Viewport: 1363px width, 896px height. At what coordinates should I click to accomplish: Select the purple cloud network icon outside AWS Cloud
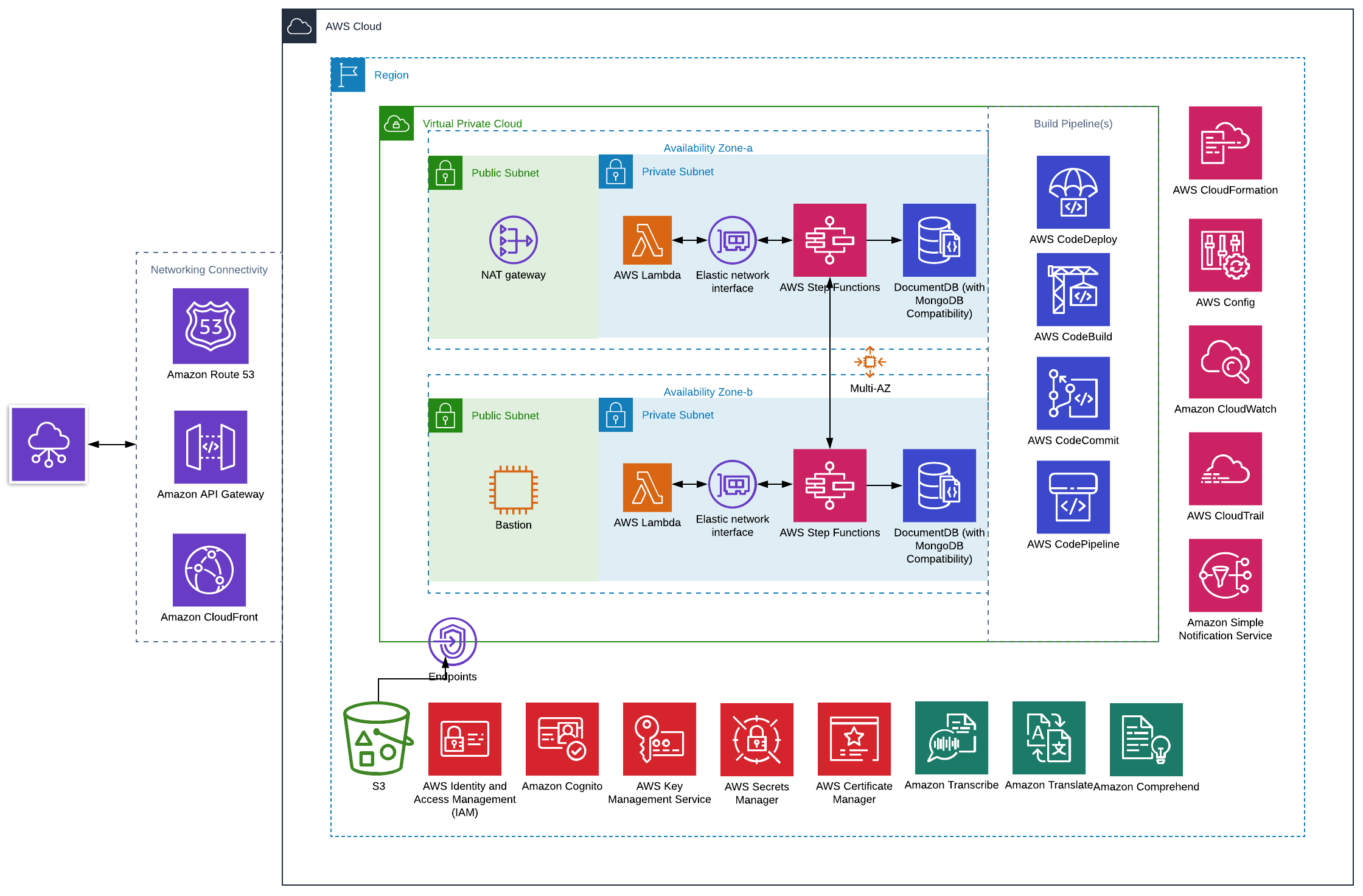point(49,445)
